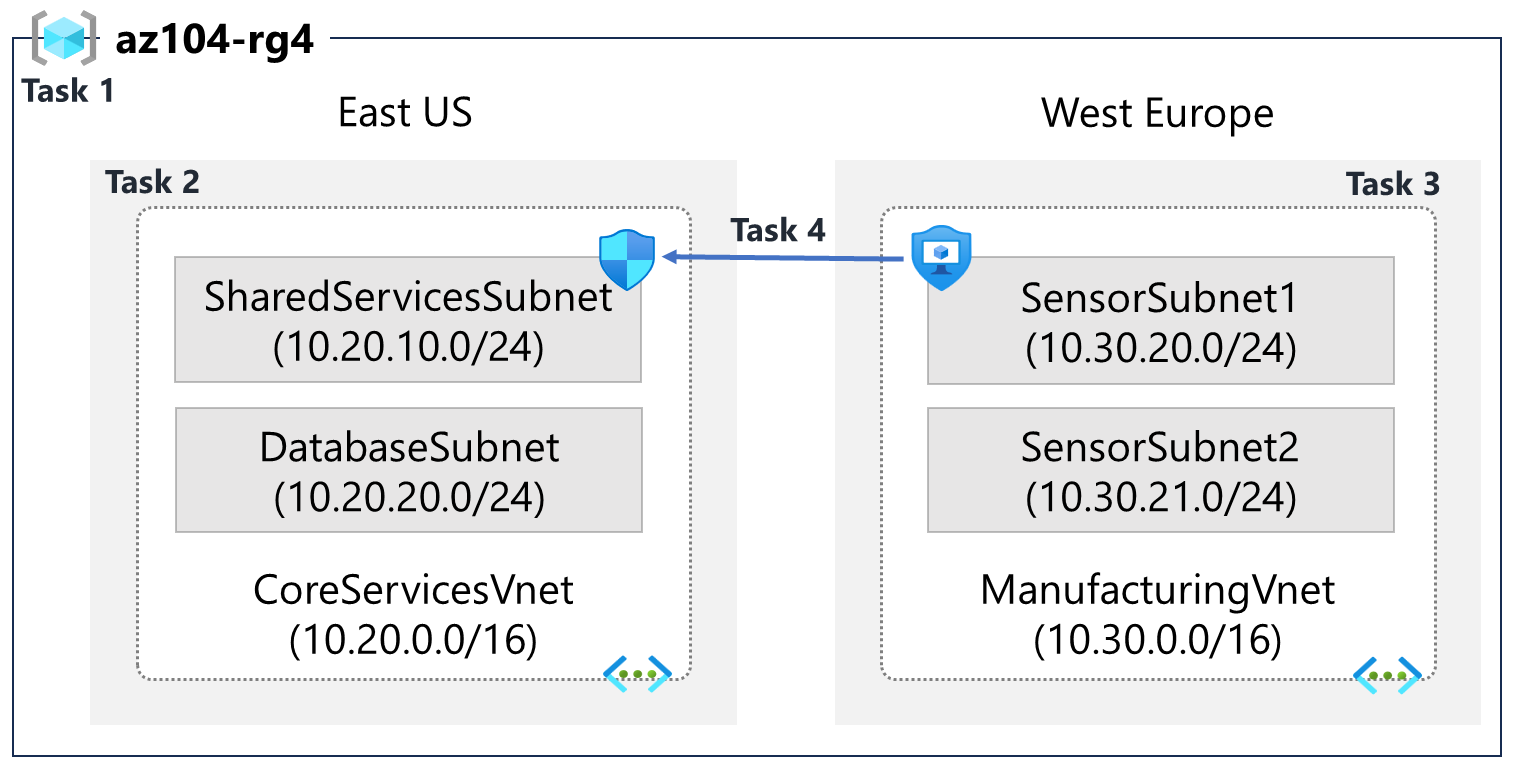This screenshot has height=757, width=1515.
Task: Click the Task 3 label
Action: 1392,184
